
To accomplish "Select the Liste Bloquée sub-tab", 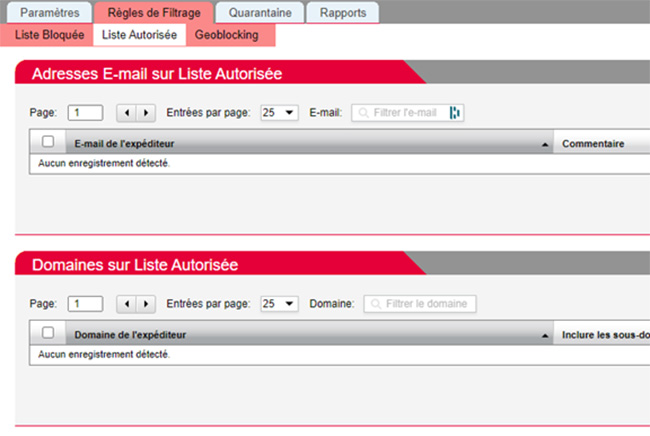I will pyautogui.click(x=50, y=35).
